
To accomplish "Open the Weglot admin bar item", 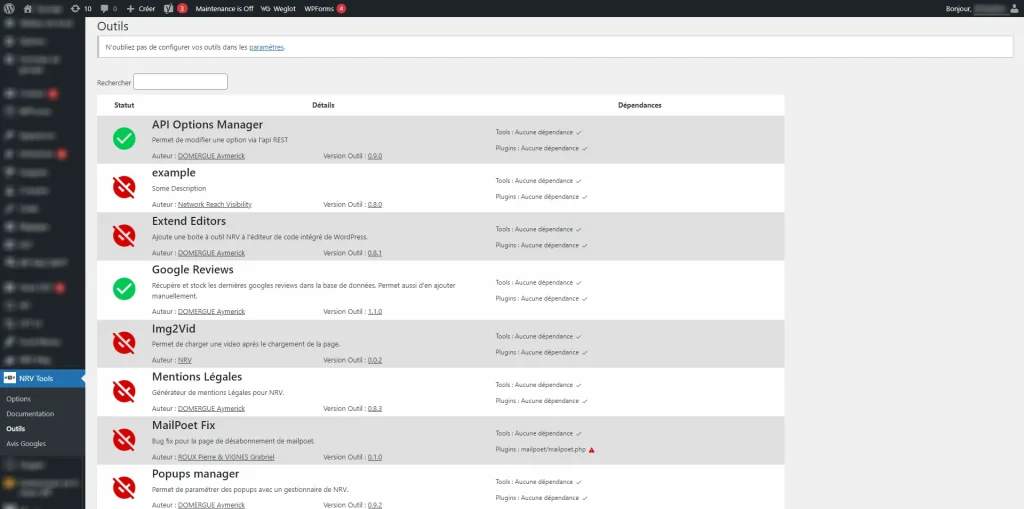I will (279, 8).
